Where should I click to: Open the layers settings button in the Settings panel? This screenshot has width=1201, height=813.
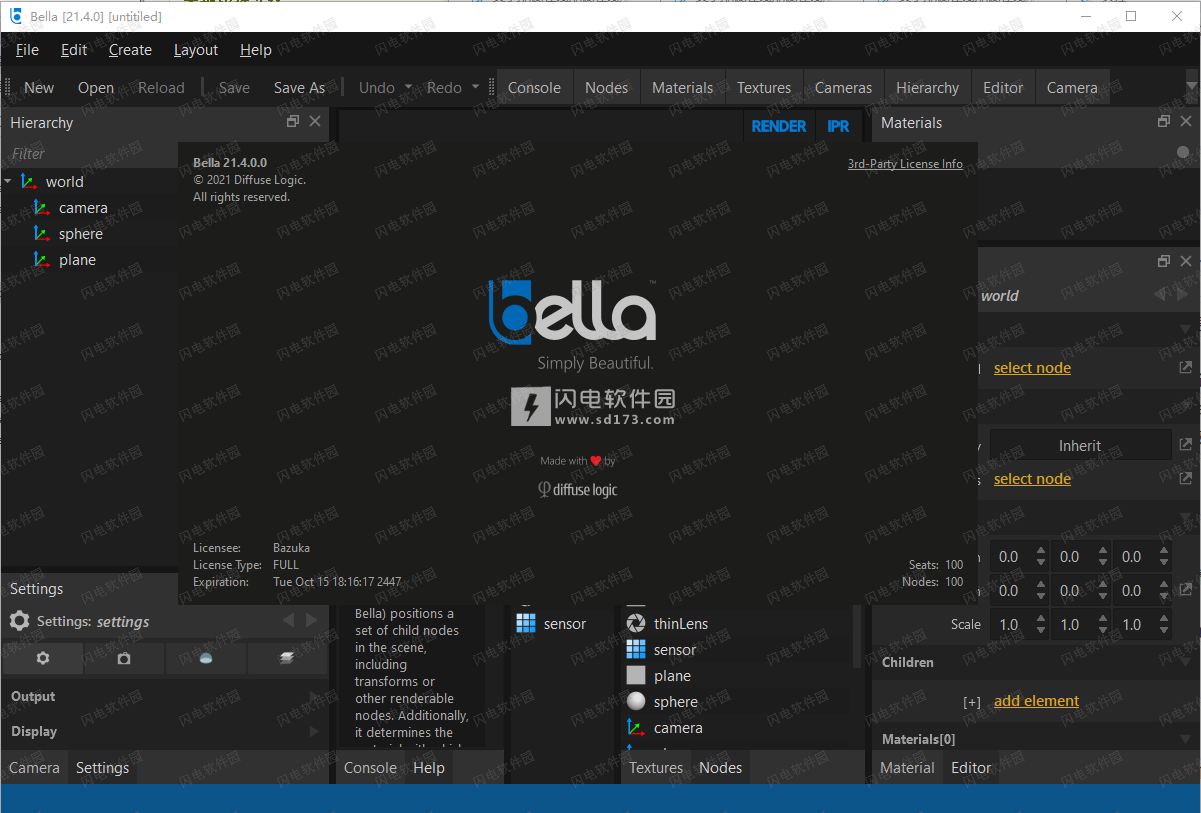click(287, 659)
